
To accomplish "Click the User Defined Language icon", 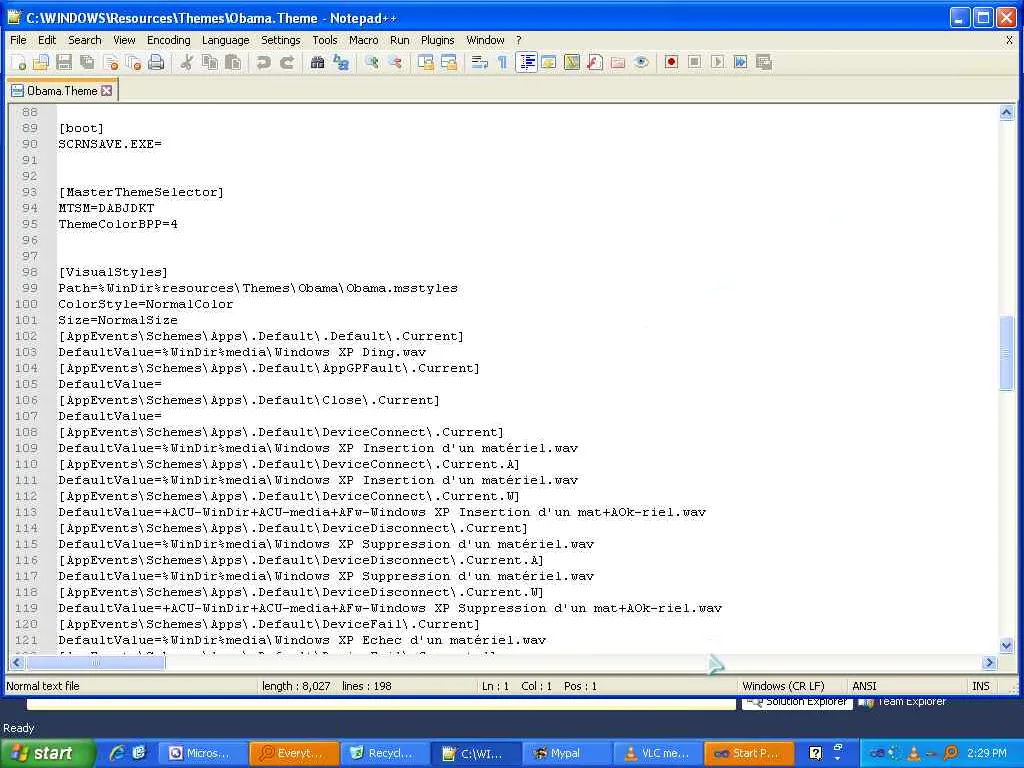I will click(x=549, y=62).
